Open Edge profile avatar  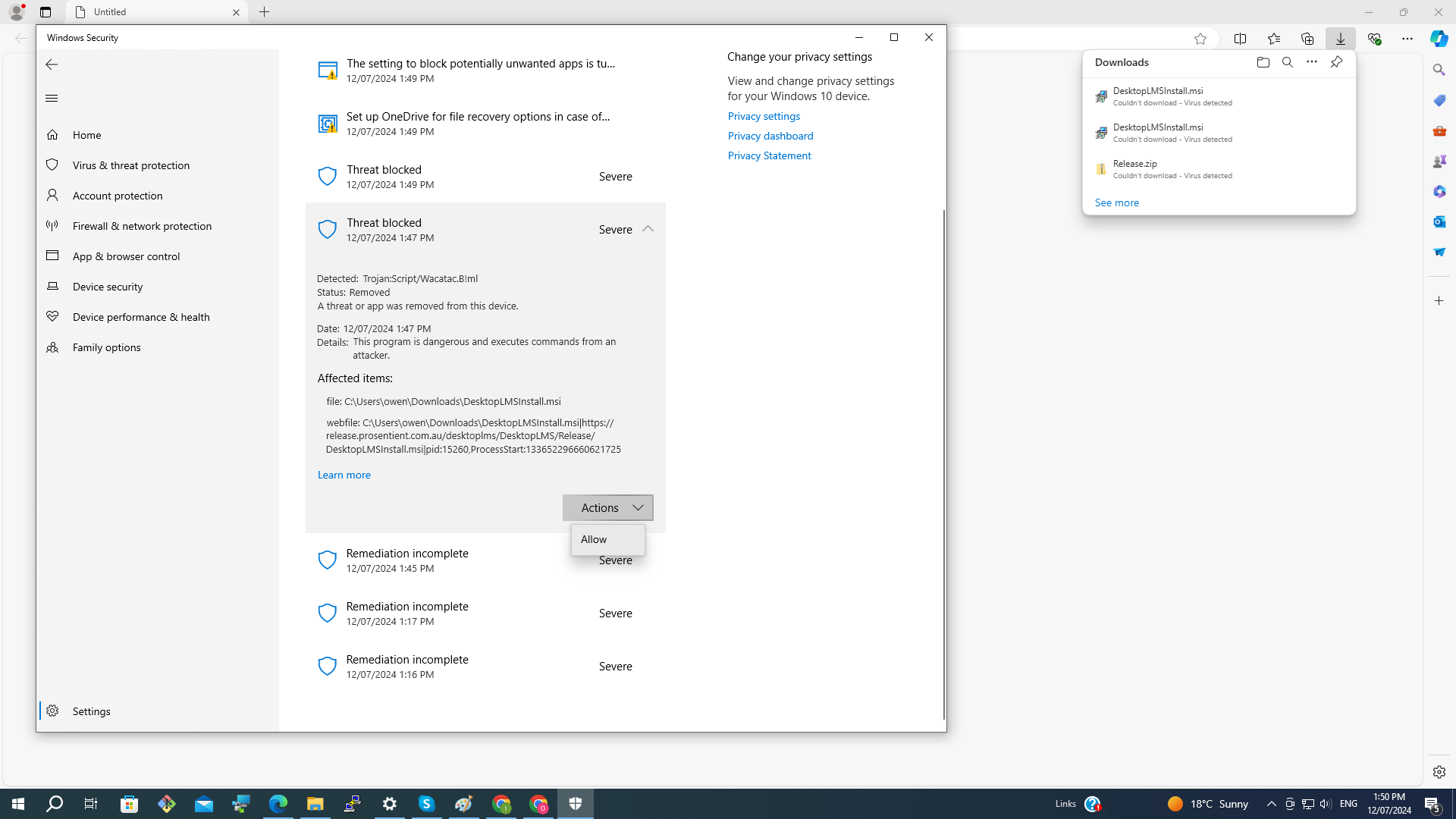pos(17,12)
